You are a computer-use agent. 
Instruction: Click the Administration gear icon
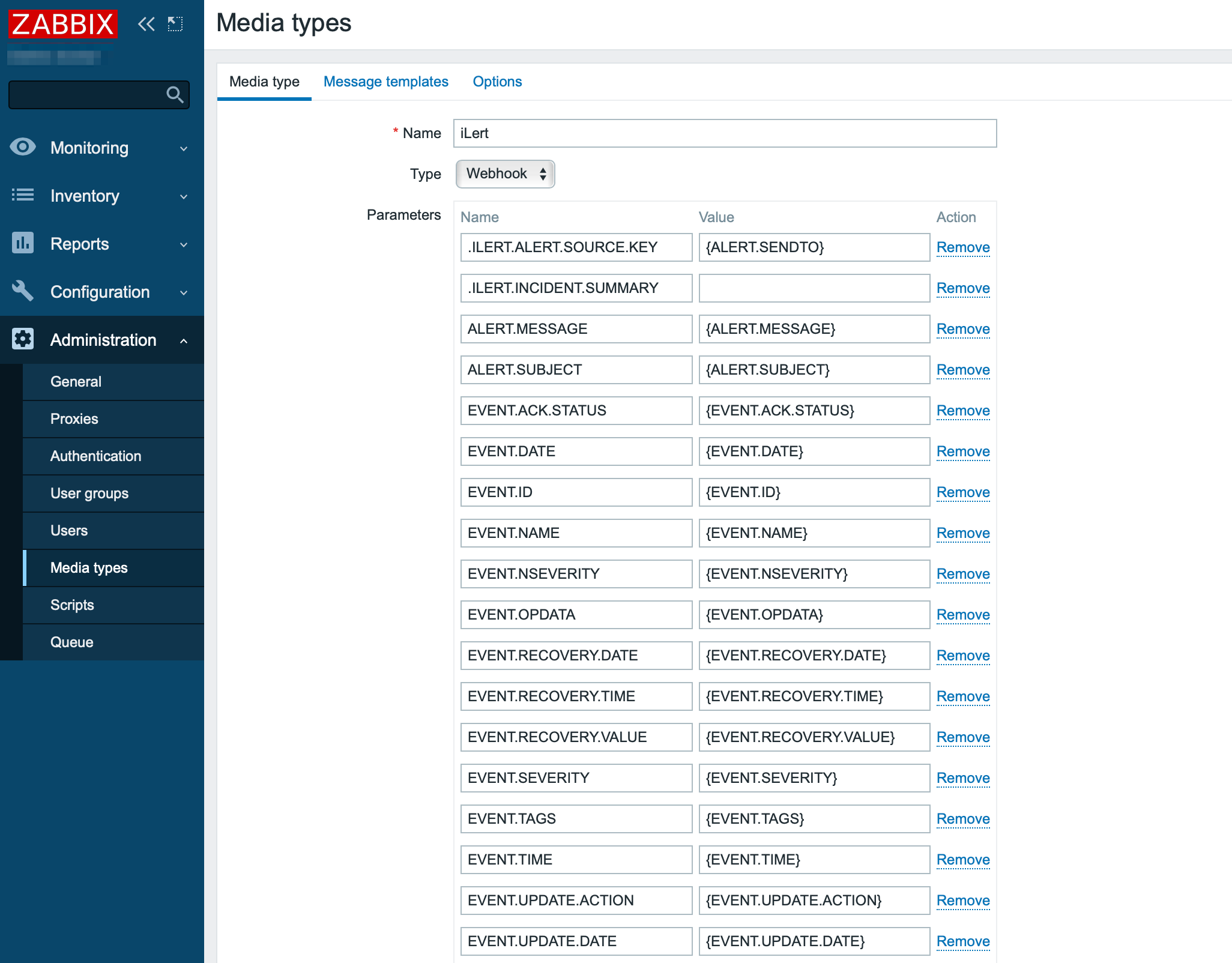pos(23,339)
